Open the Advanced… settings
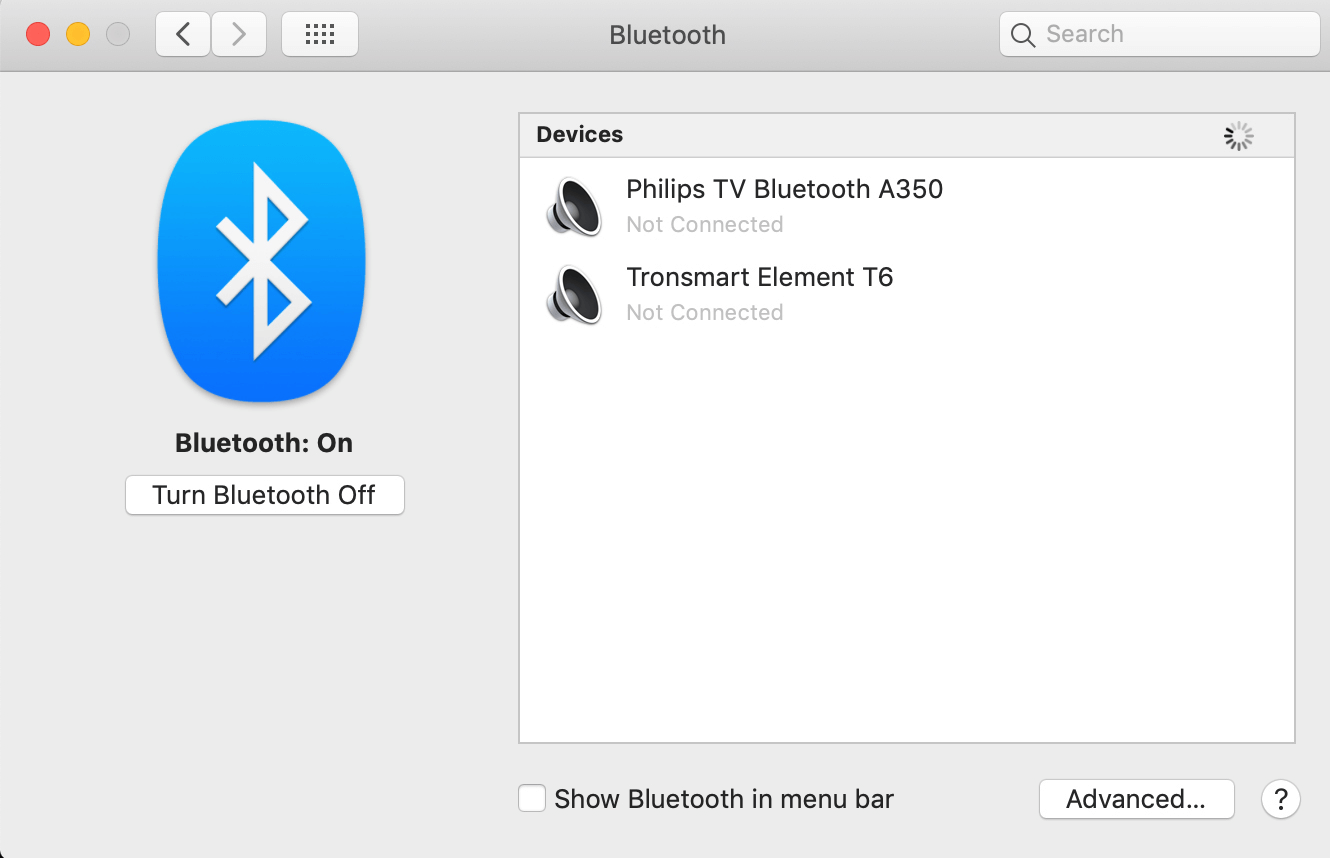Viewport: 1330px width, 858px height. coord(1136,799)
